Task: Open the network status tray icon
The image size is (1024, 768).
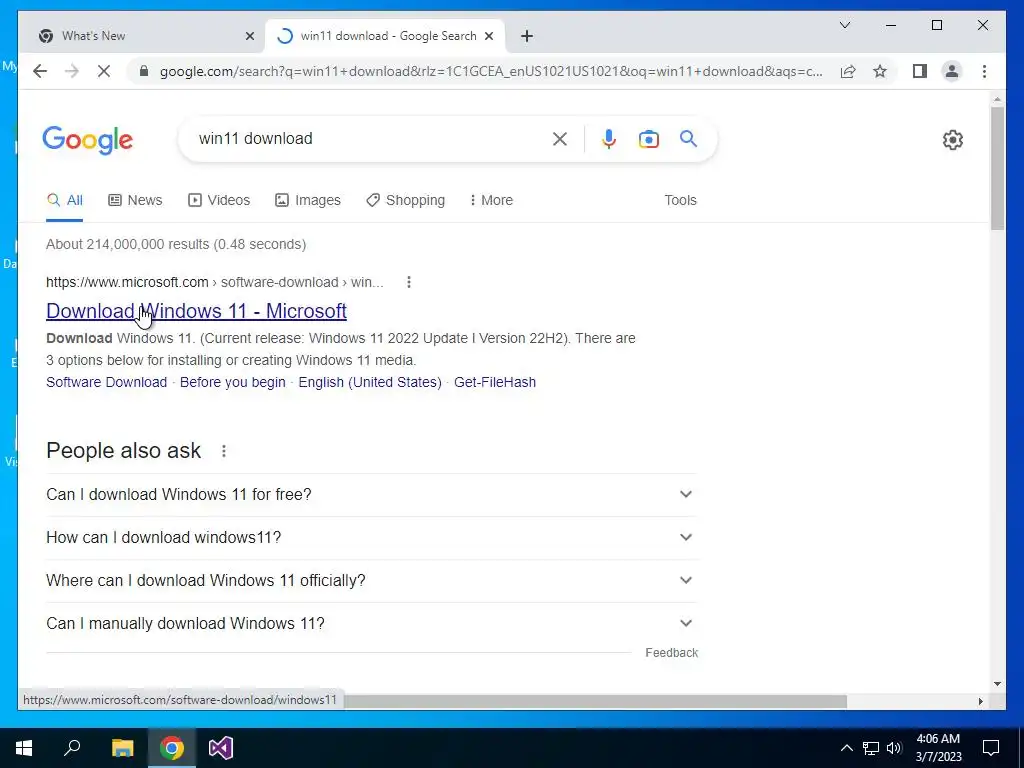Action: point(871,748)
